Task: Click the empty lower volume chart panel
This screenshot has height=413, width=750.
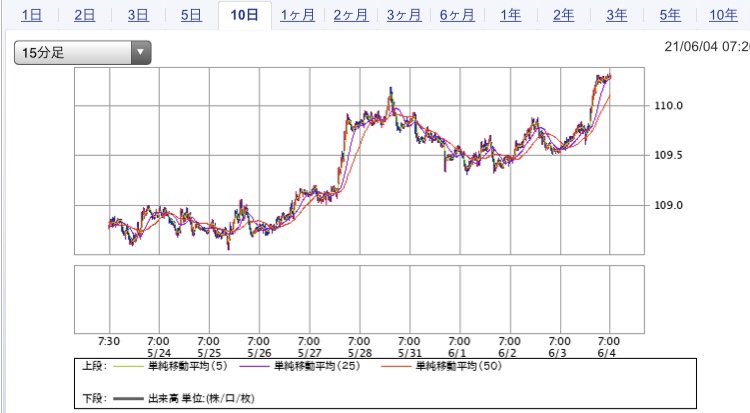Action: pos(359,299)
